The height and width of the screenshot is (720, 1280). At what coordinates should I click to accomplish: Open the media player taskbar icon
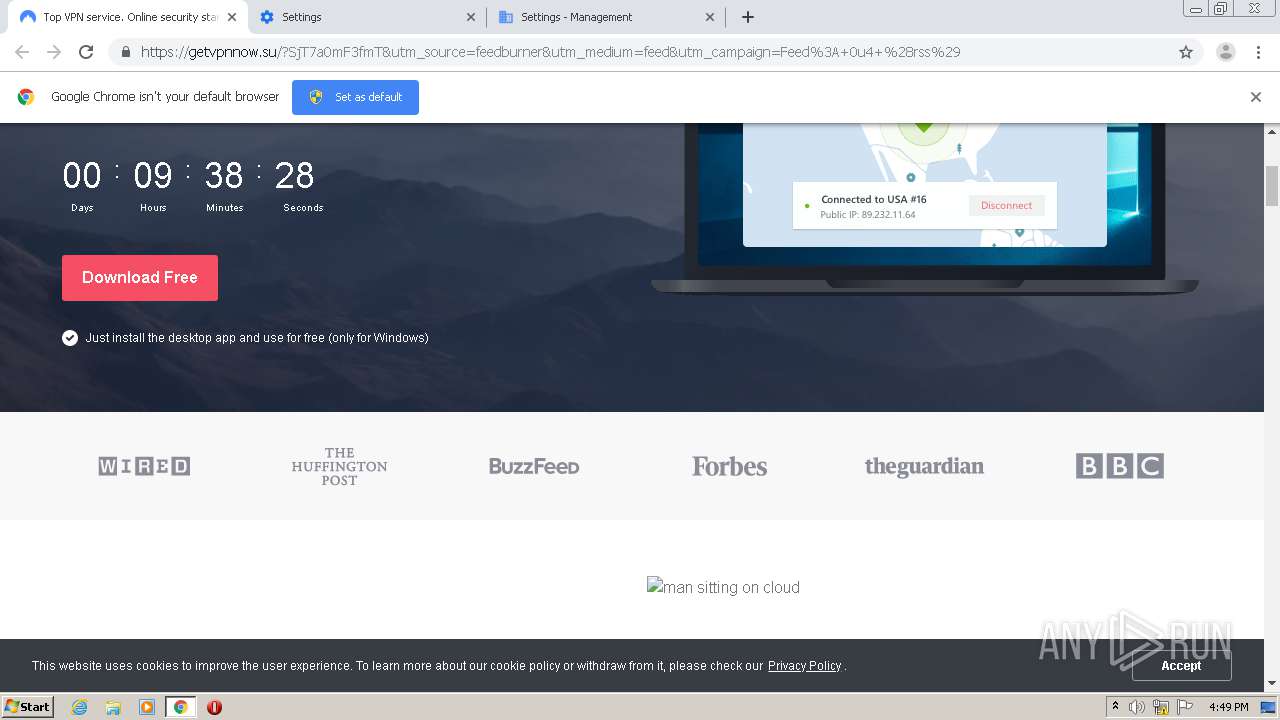click(147, 707)
